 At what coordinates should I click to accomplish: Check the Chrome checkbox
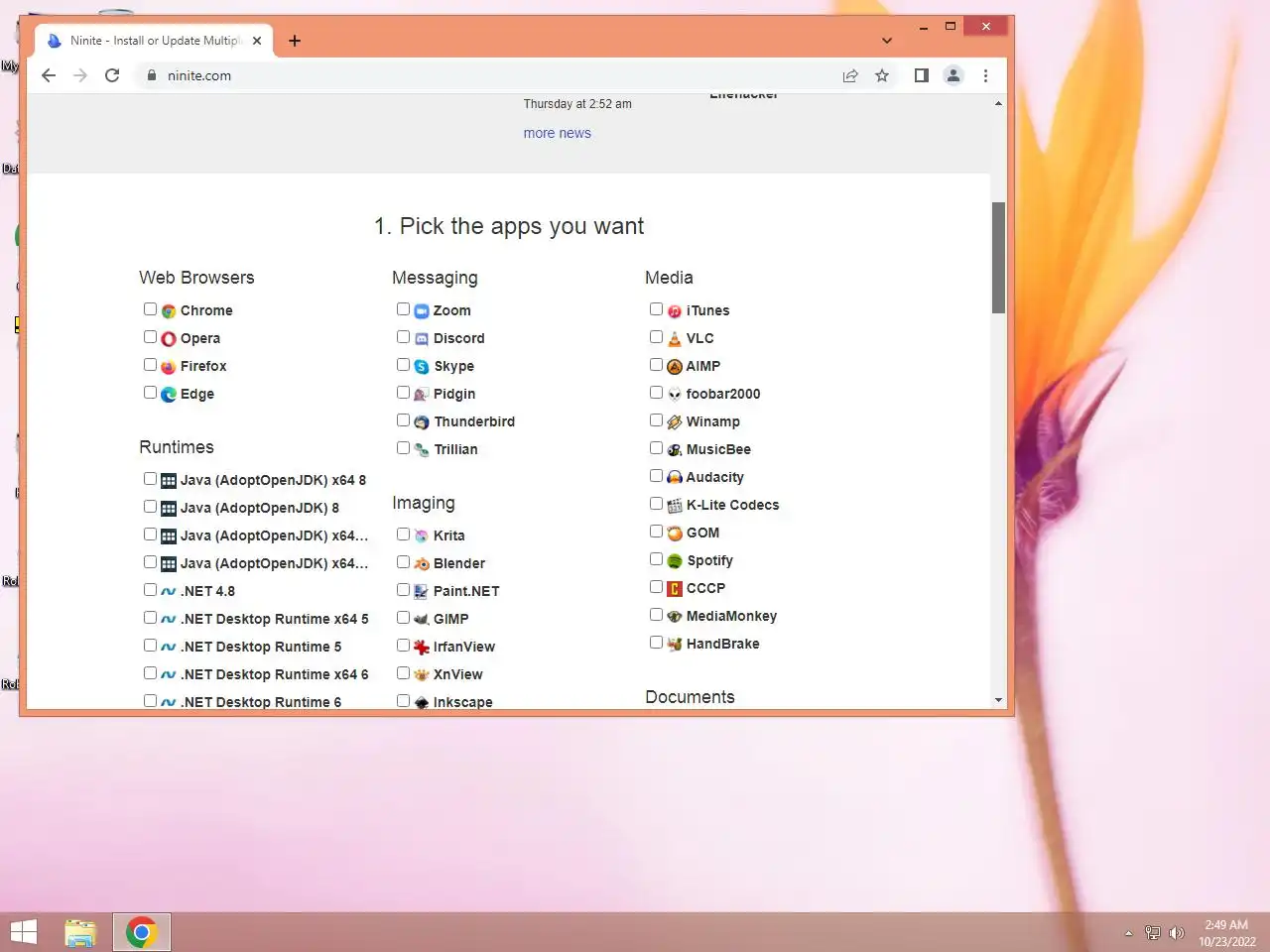pos(150,309)
